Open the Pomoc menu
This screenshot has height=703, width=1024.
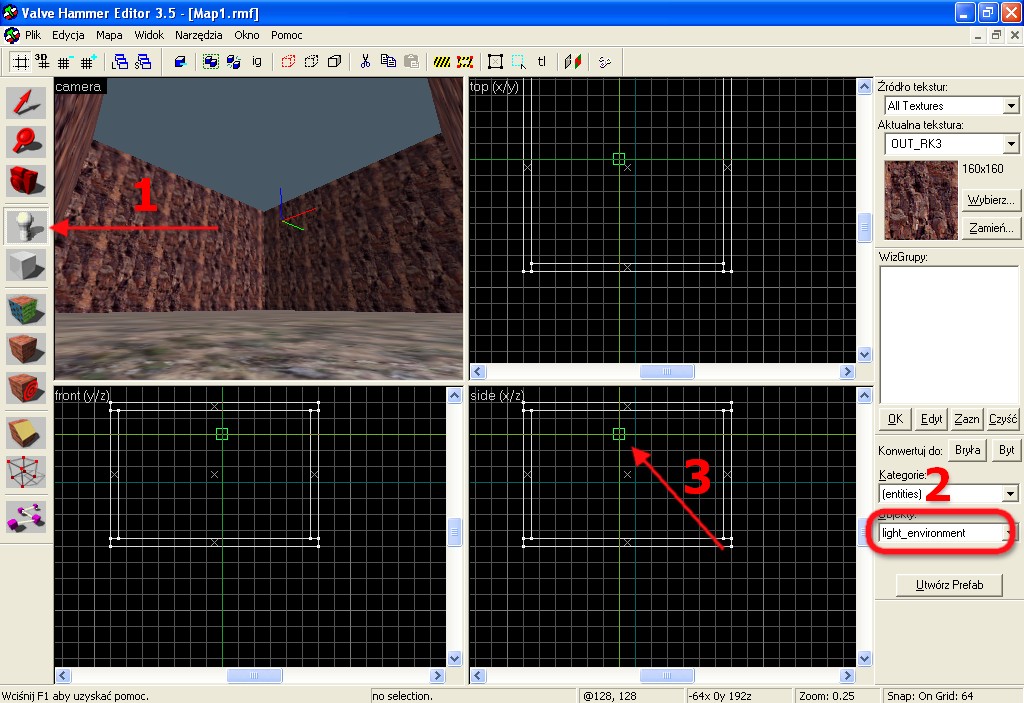[287, 35]
